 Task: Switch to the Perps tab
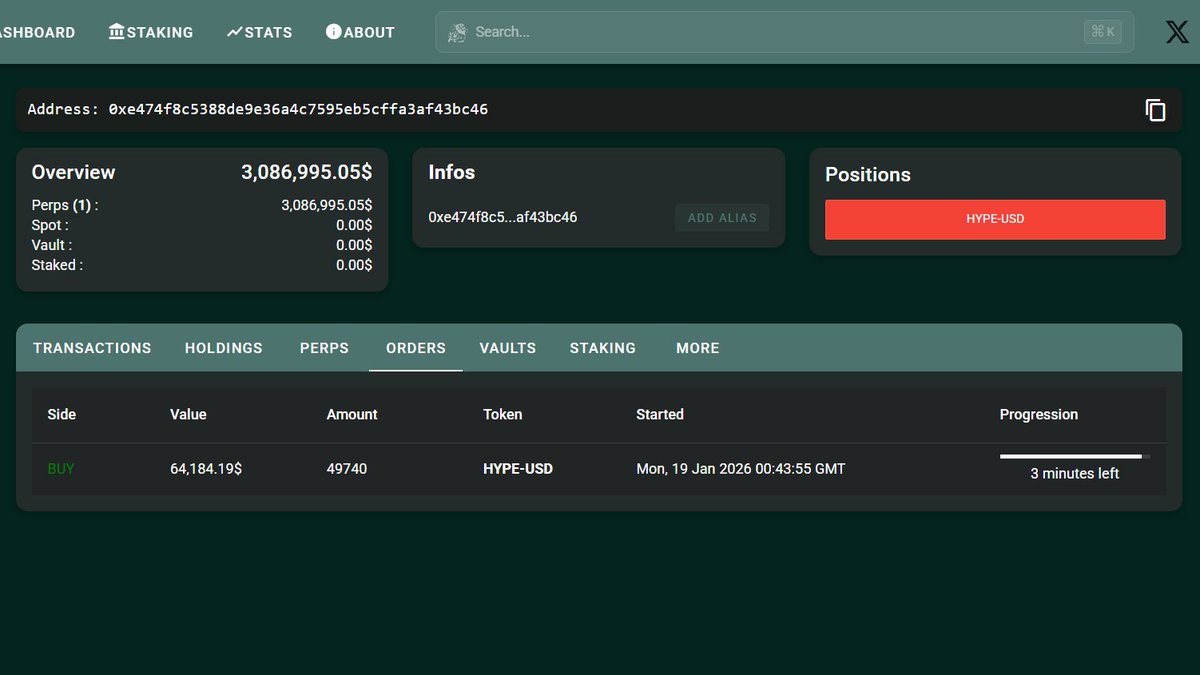tap(324, 348)
